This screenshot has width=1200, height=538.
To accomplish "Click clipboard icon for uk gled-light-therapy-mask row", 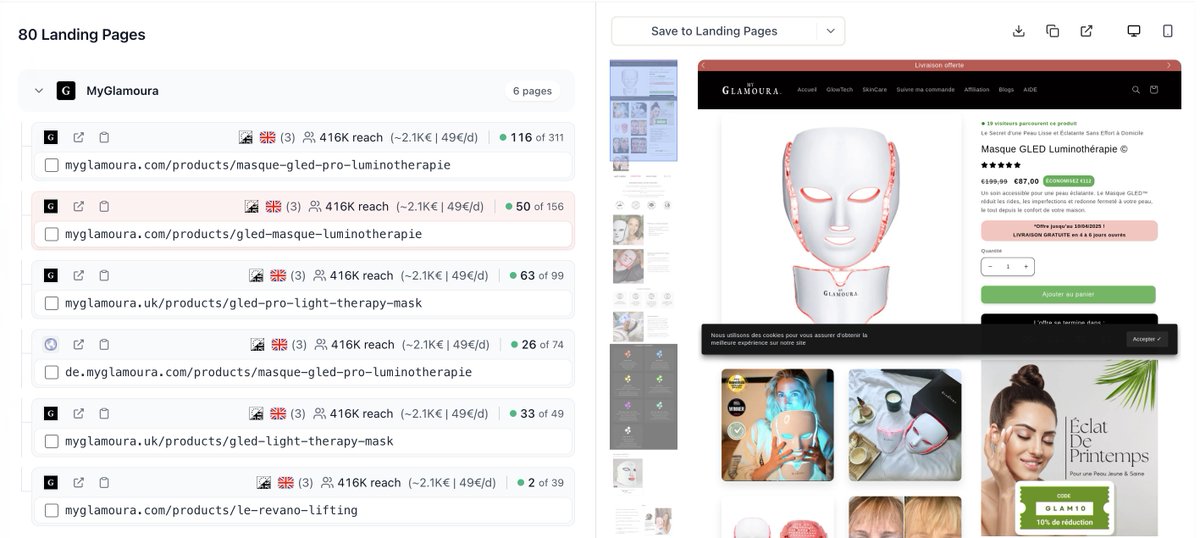I will tap(104, 413).
